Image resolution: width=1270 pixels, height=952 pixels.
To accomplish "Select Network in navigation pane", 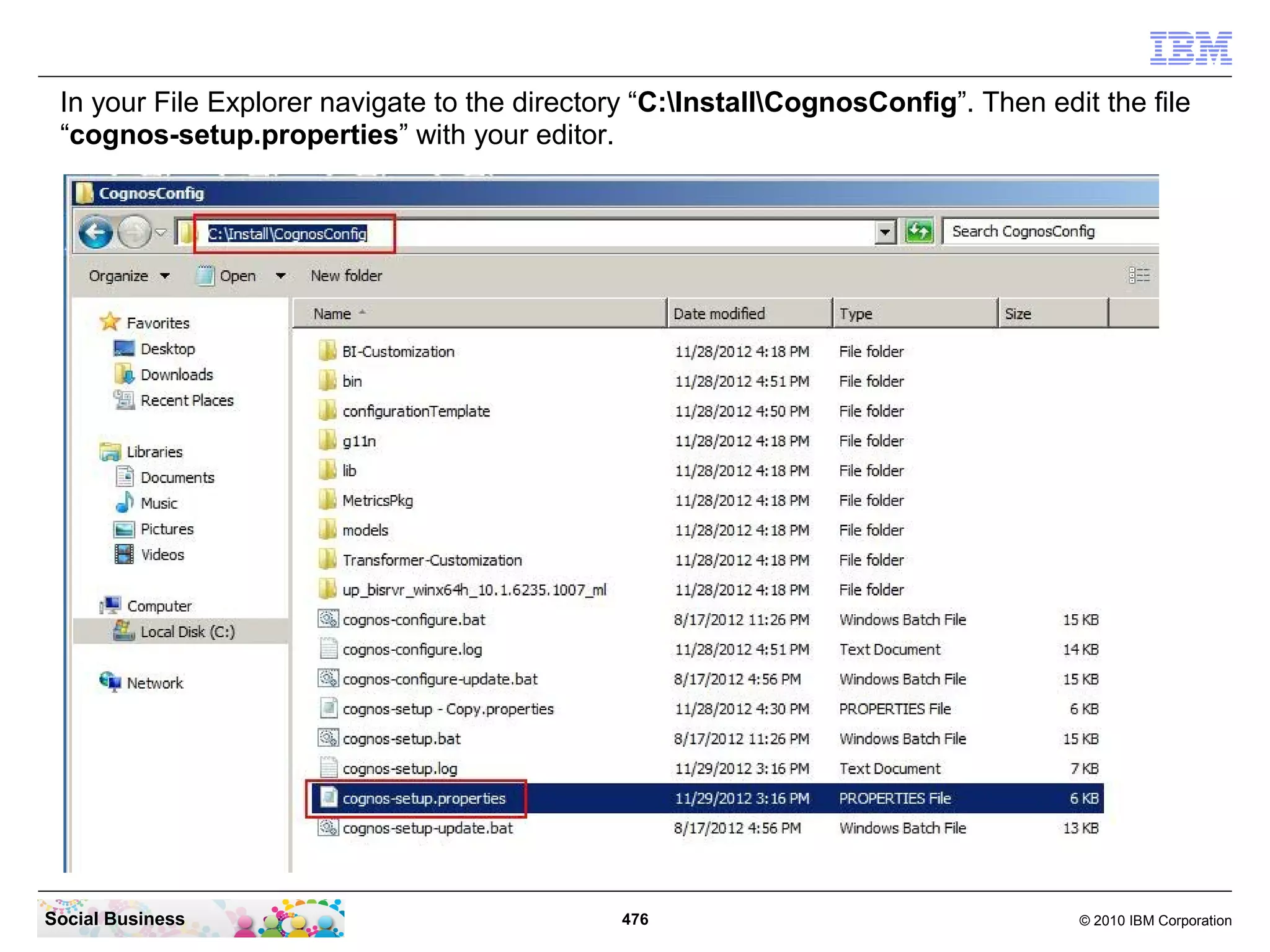I will 155,683.
